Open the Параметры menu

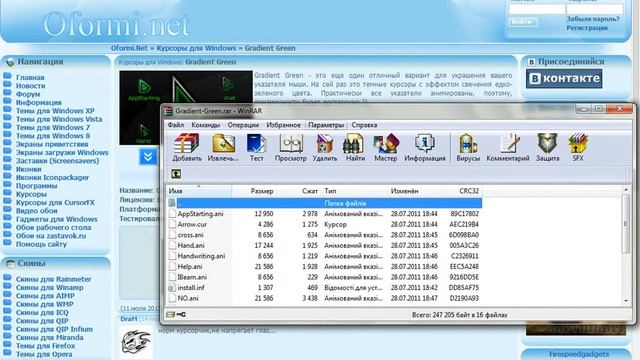pyautogui.click(x=326, y=125)
